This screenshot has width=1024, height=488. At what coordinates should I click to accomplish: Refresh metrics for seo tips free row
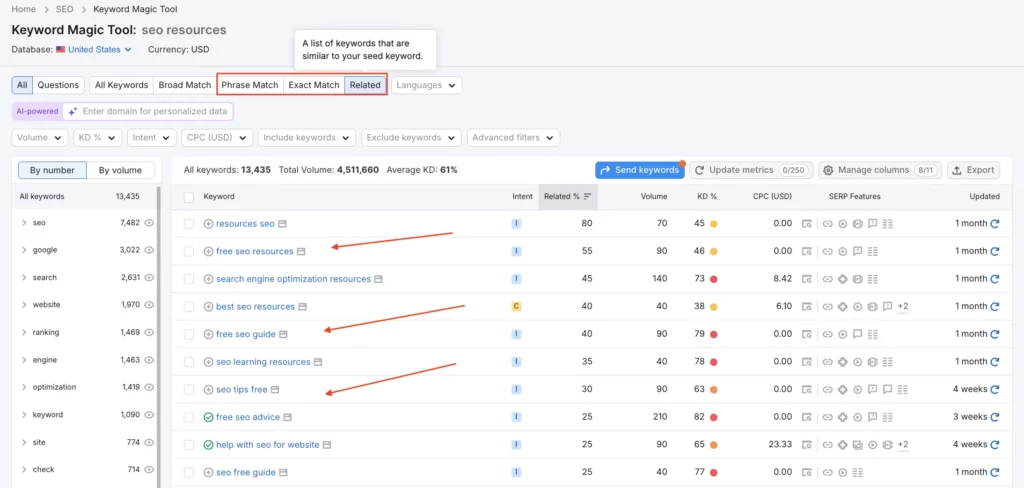tap(995, 389)
